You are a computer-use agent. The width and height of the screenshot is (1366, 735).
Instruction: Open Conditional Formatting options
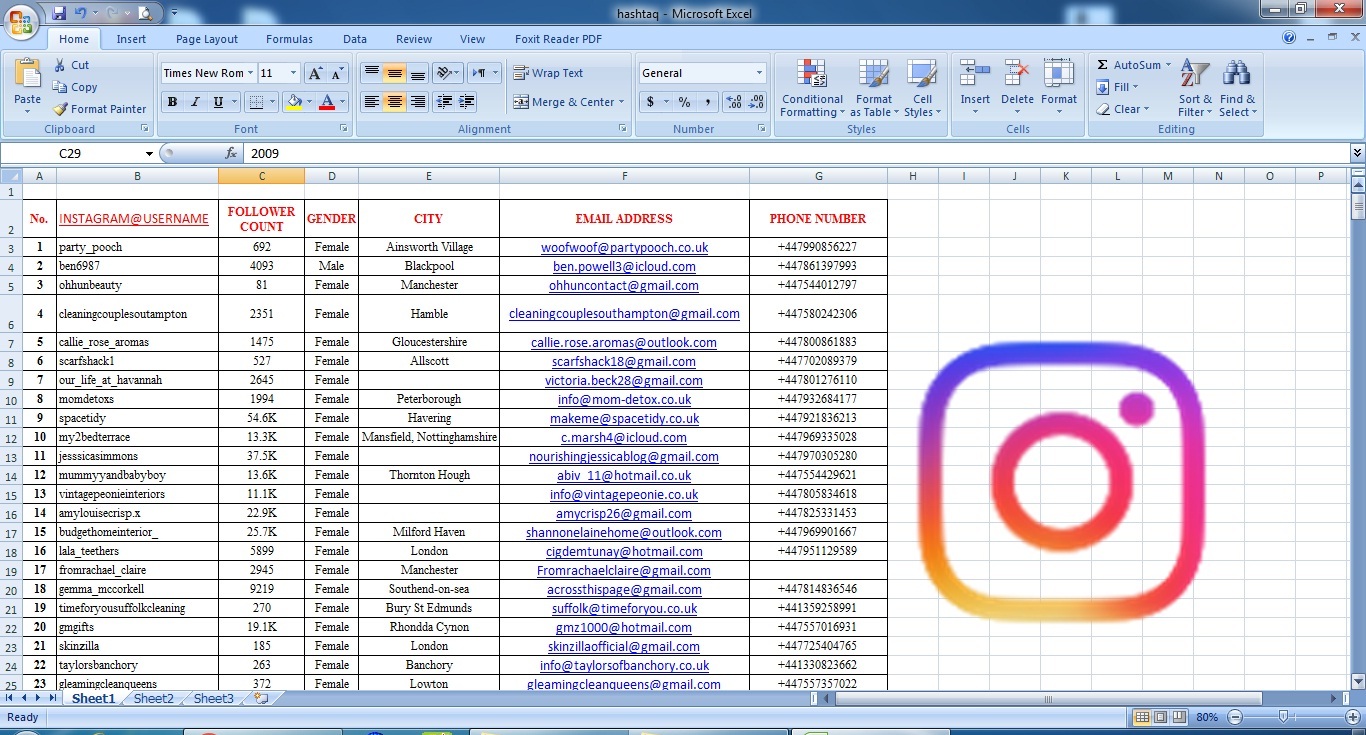[811, 88]
